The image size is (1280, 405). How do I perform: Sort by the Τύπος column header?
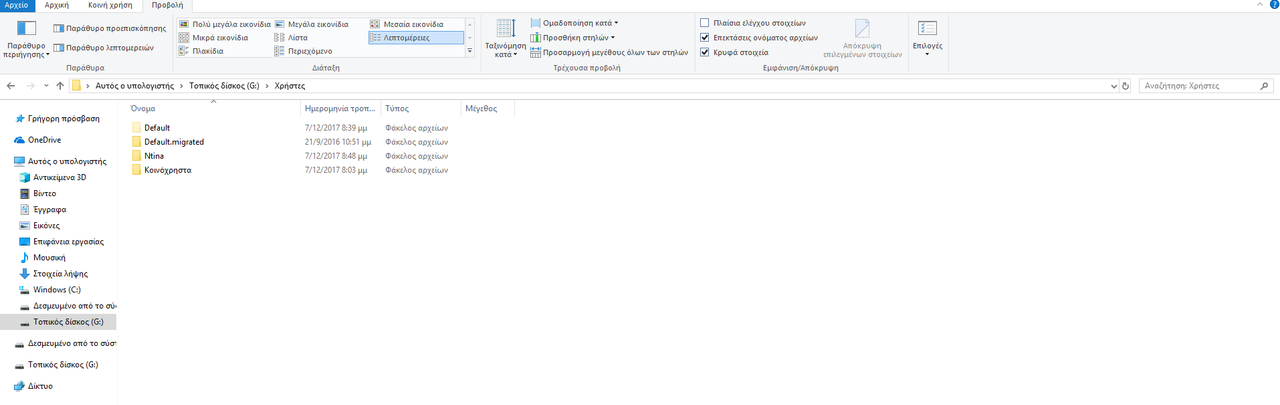[420, 107]
